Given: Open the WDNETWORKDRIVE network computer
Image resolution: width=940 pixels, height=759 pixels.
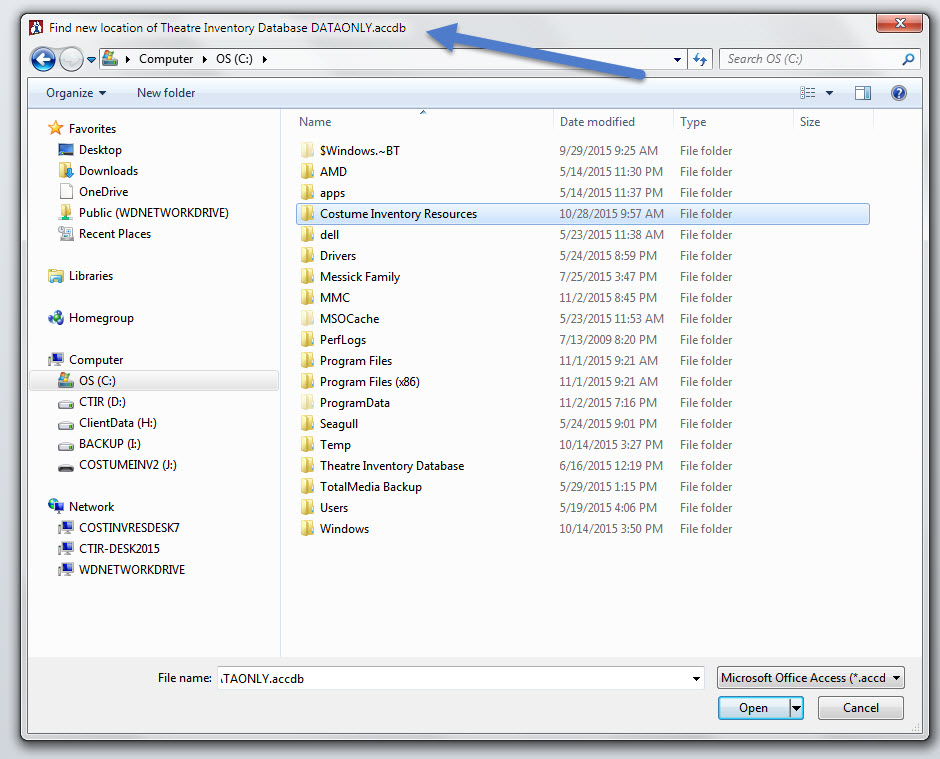Looking at the screenshot, I should (131, 570).
